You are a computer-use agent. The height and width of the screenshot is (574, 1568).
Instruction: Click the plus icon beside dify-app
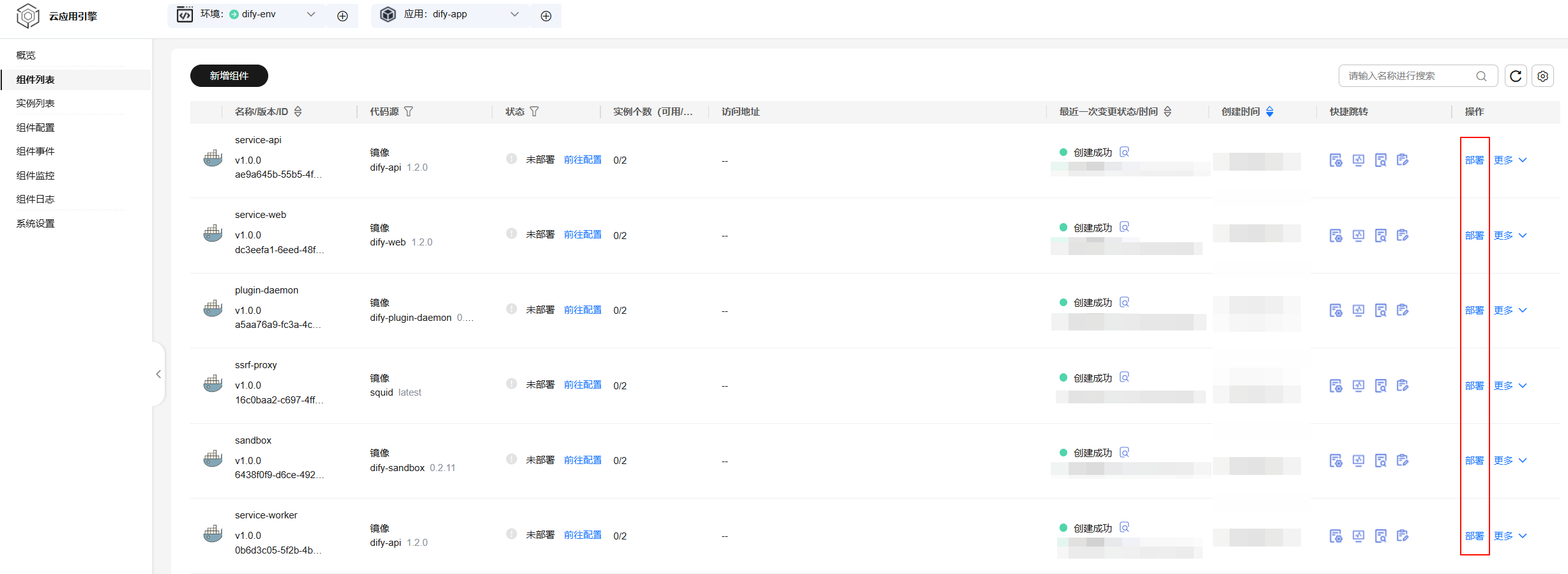[x=546, y=16]
